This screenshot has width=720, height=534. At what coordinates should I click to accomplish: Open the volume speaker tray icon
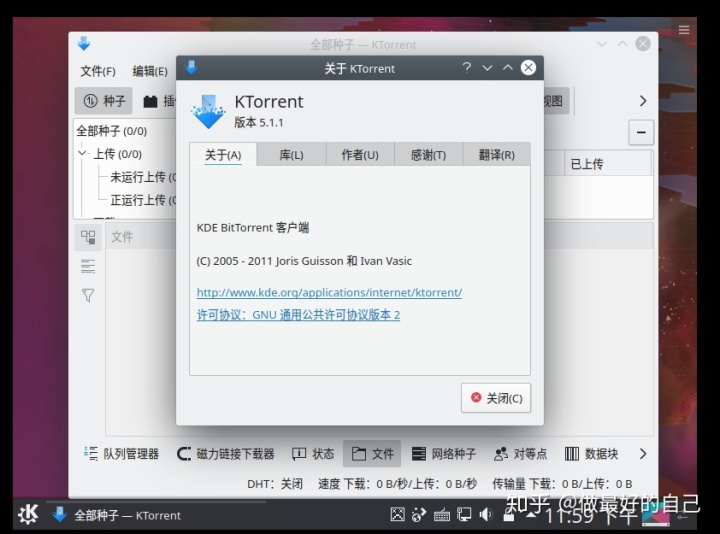tap(485, 515)
